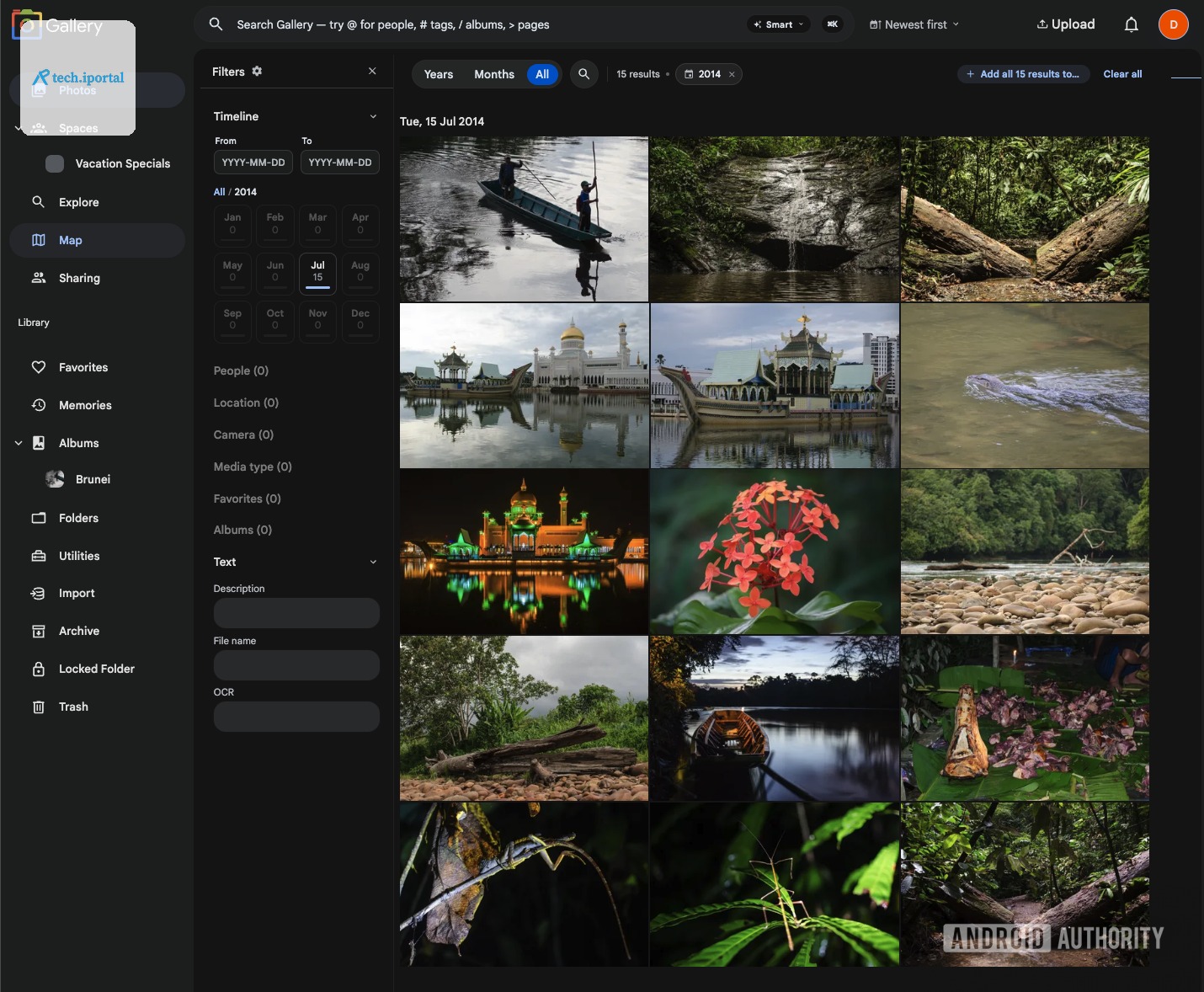
Task: Select the All view tab
Action: tap(542, 74)
